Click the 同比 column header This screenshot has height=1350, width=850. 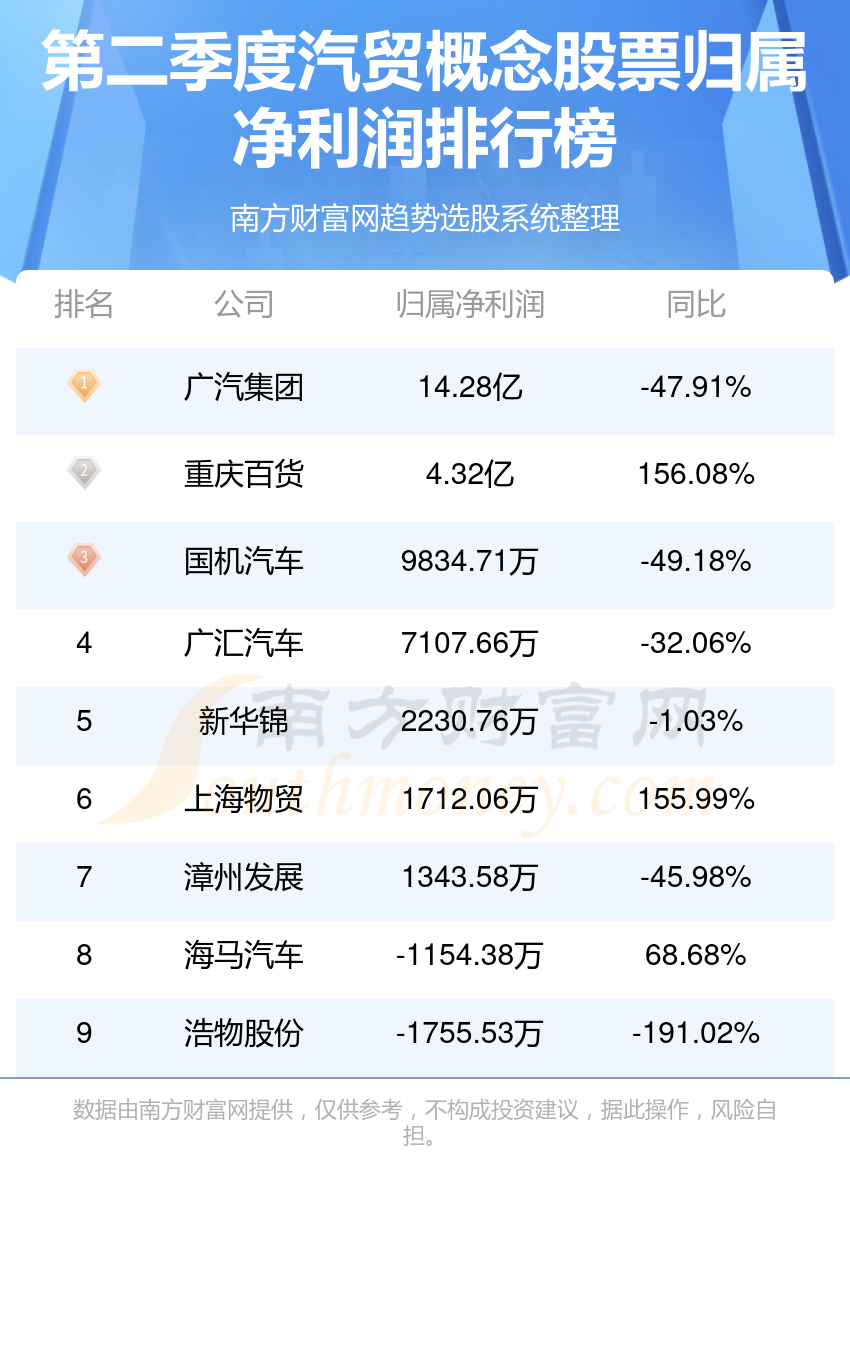point(696,304)
